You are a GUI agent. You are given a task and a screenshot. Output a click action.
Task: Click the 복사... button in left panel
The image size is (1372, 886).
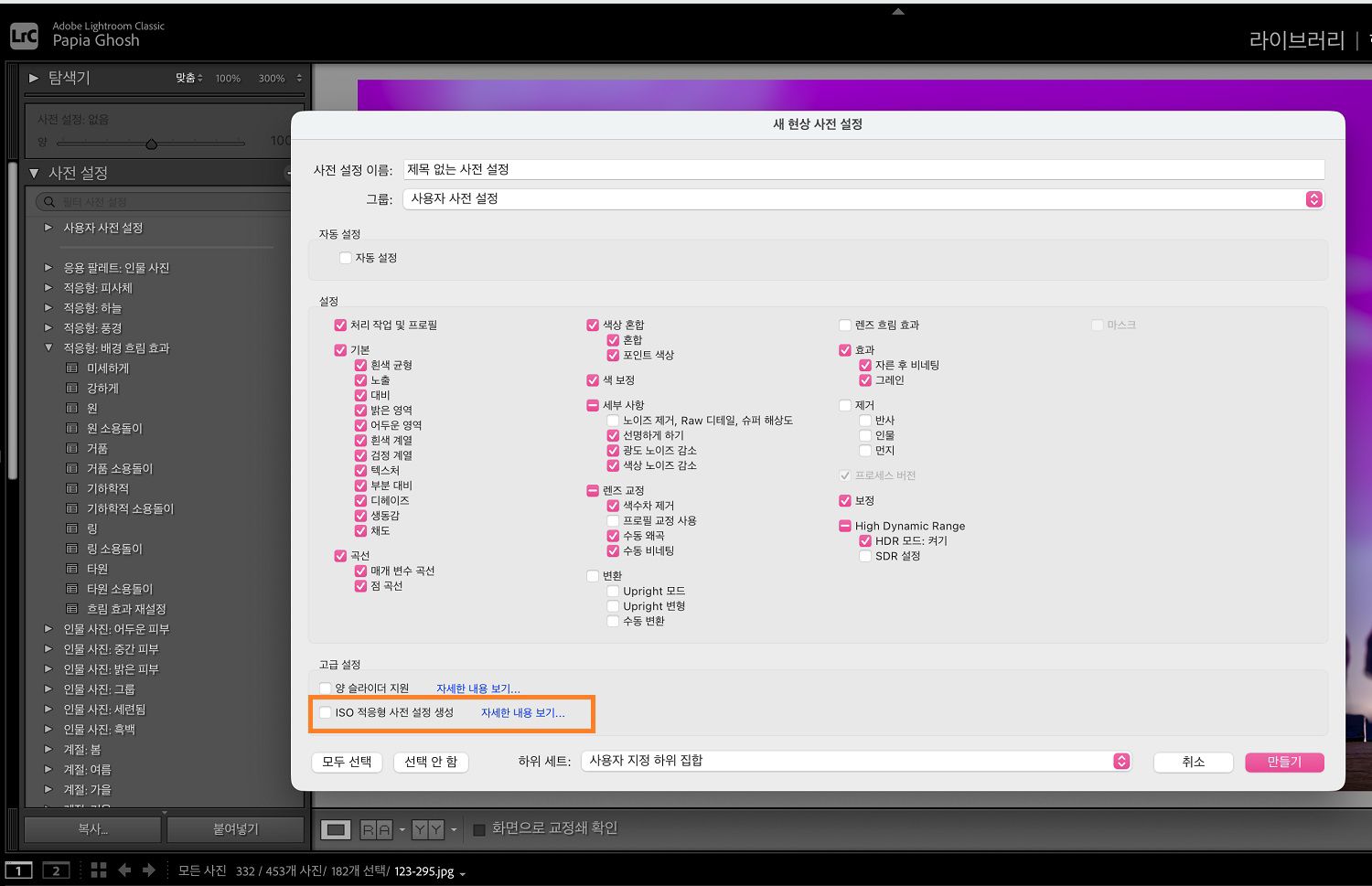coord(92,829)
